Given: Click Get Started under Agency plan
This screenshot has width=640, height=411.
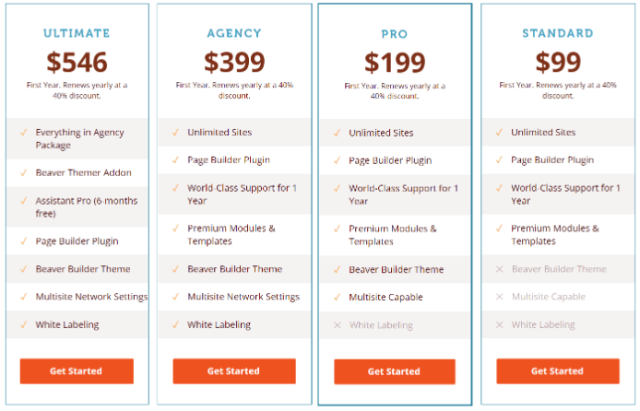Looking at the screenshot, I should (x=234, y=371).
